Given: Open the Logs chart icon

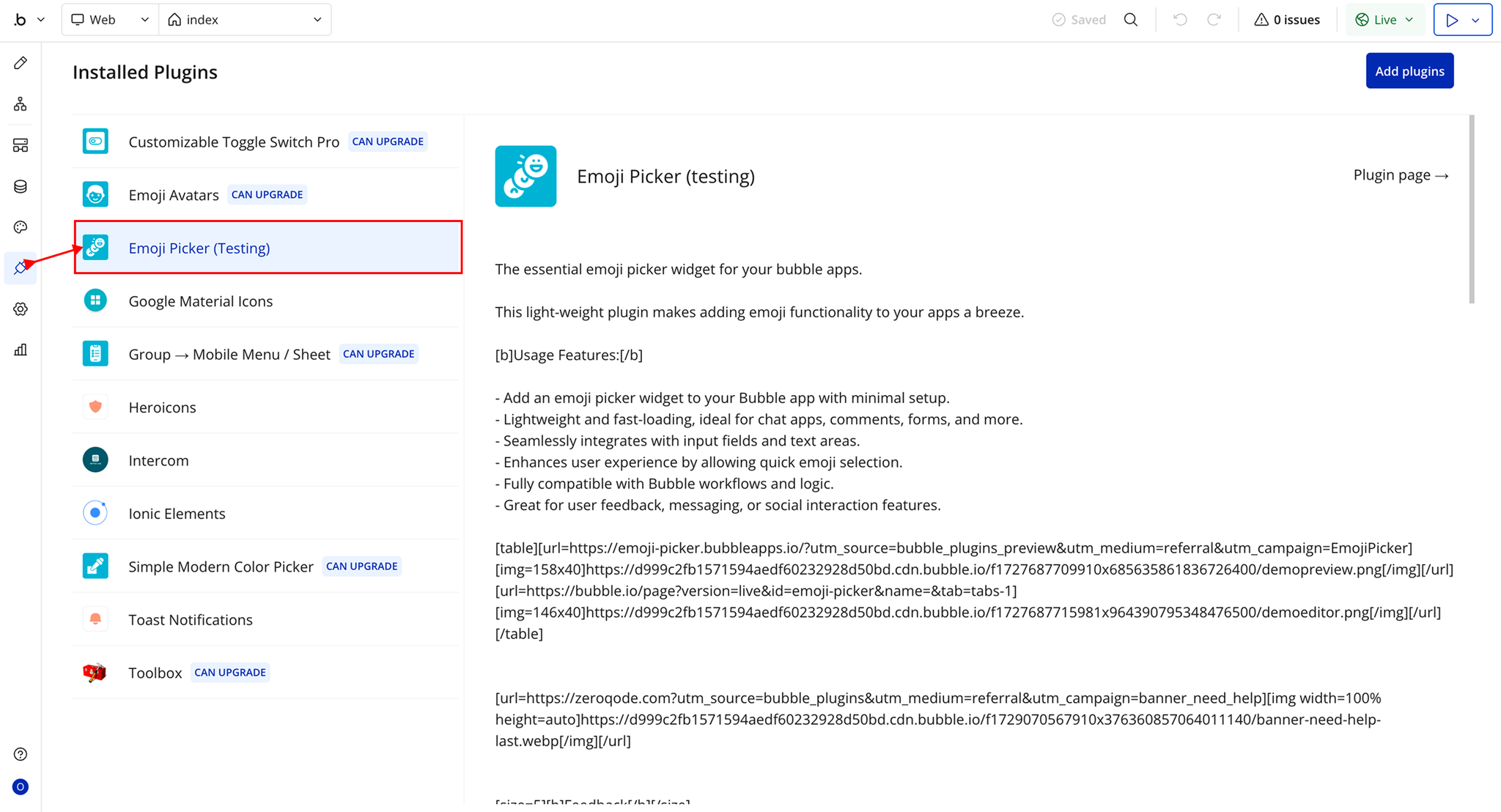Looking at the screenshot, I should pyautogui.click(x=21, y=350).
